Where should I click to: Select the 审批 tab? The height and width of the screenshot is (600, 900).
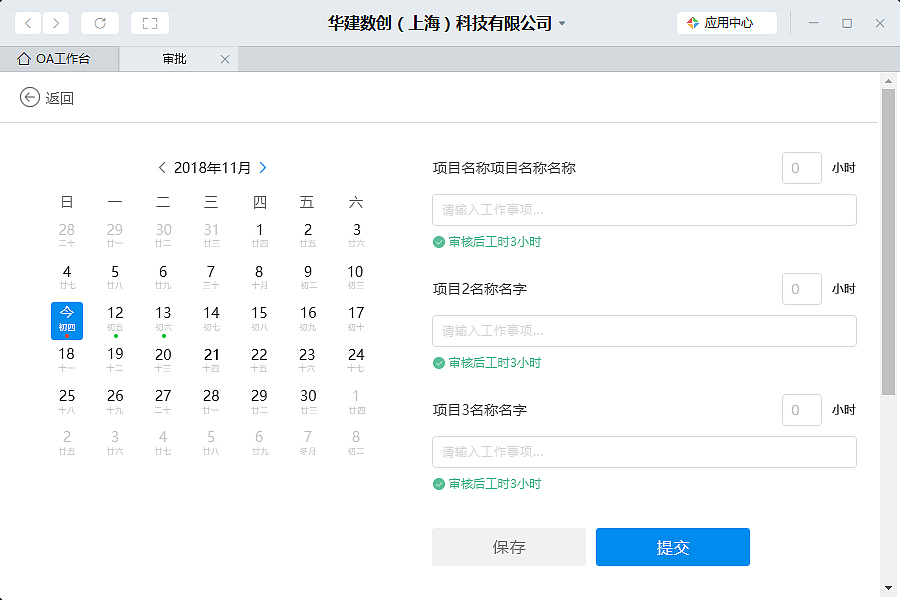click(174, 59)
